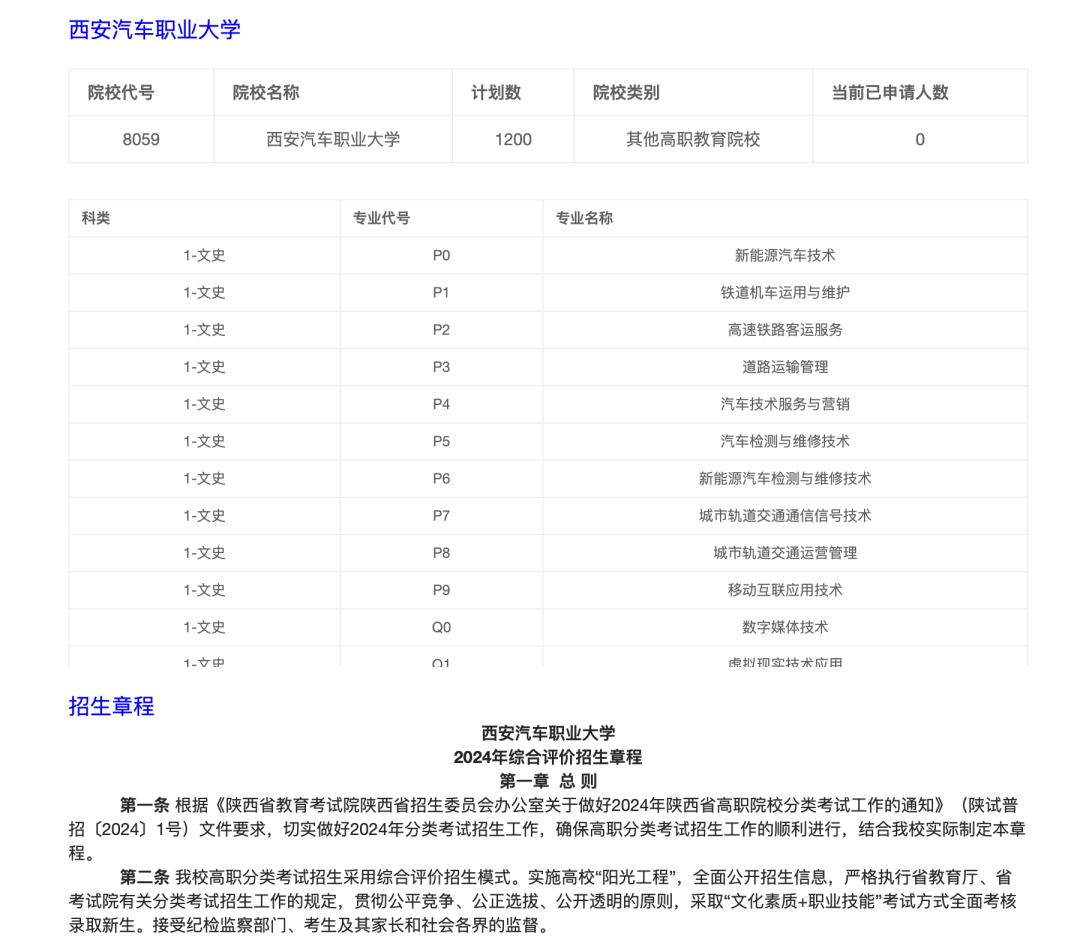Click the 科类 column header
Image resolution: width=1080 pixels, height=937 pixels.
coord(96,218)
